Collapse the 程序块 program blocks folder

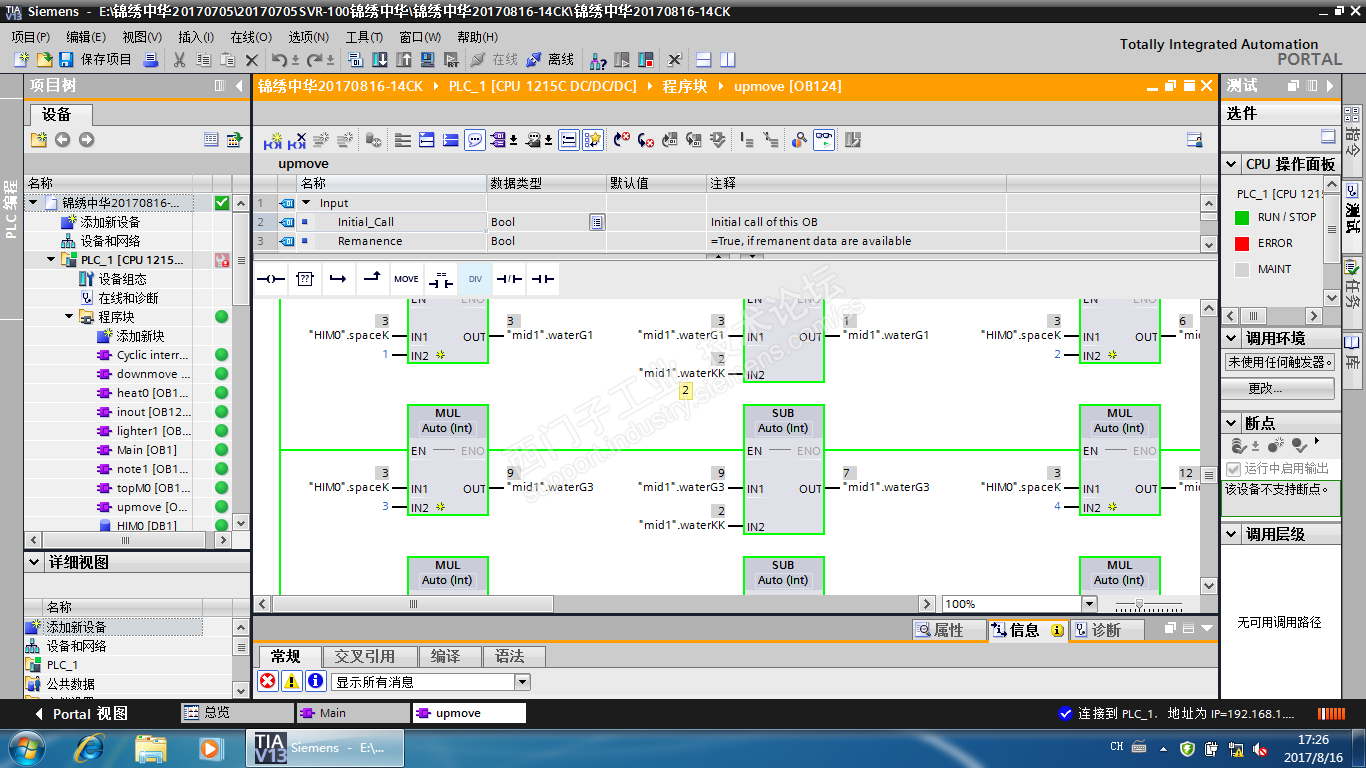70,317
